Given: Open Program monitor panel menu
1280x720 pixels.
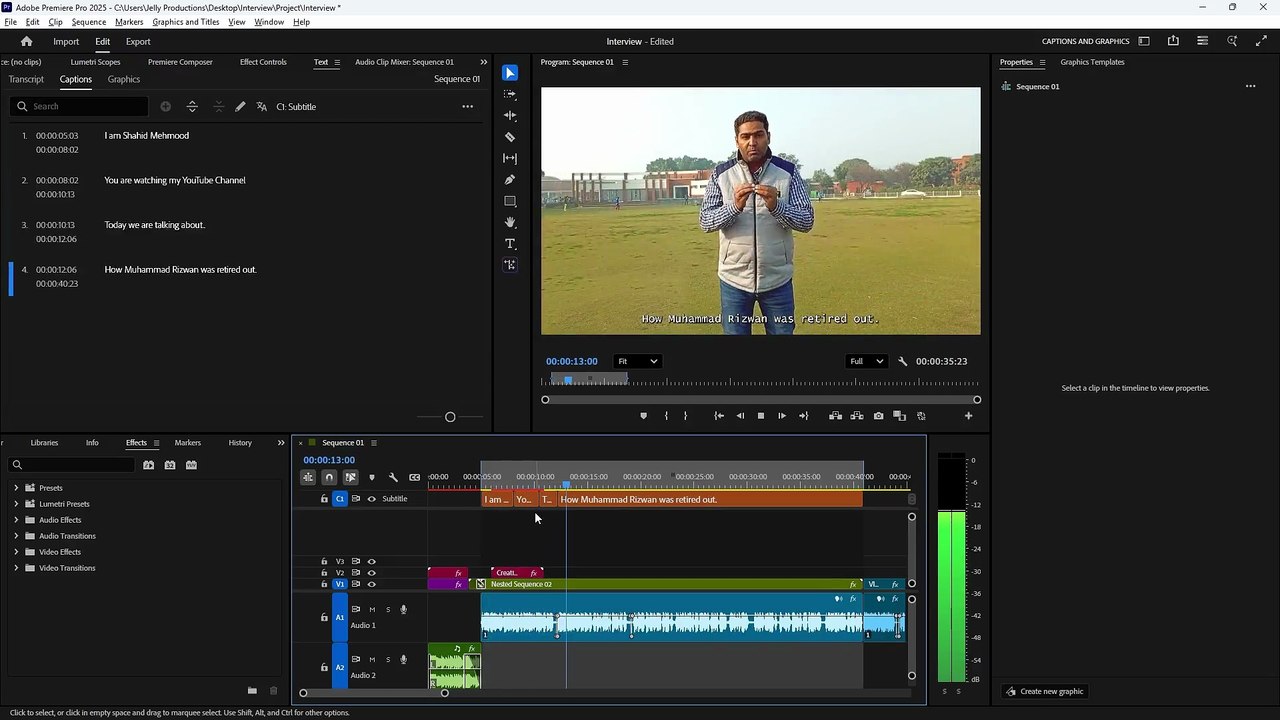Looking at the screenshot, I should coord(625,62).
